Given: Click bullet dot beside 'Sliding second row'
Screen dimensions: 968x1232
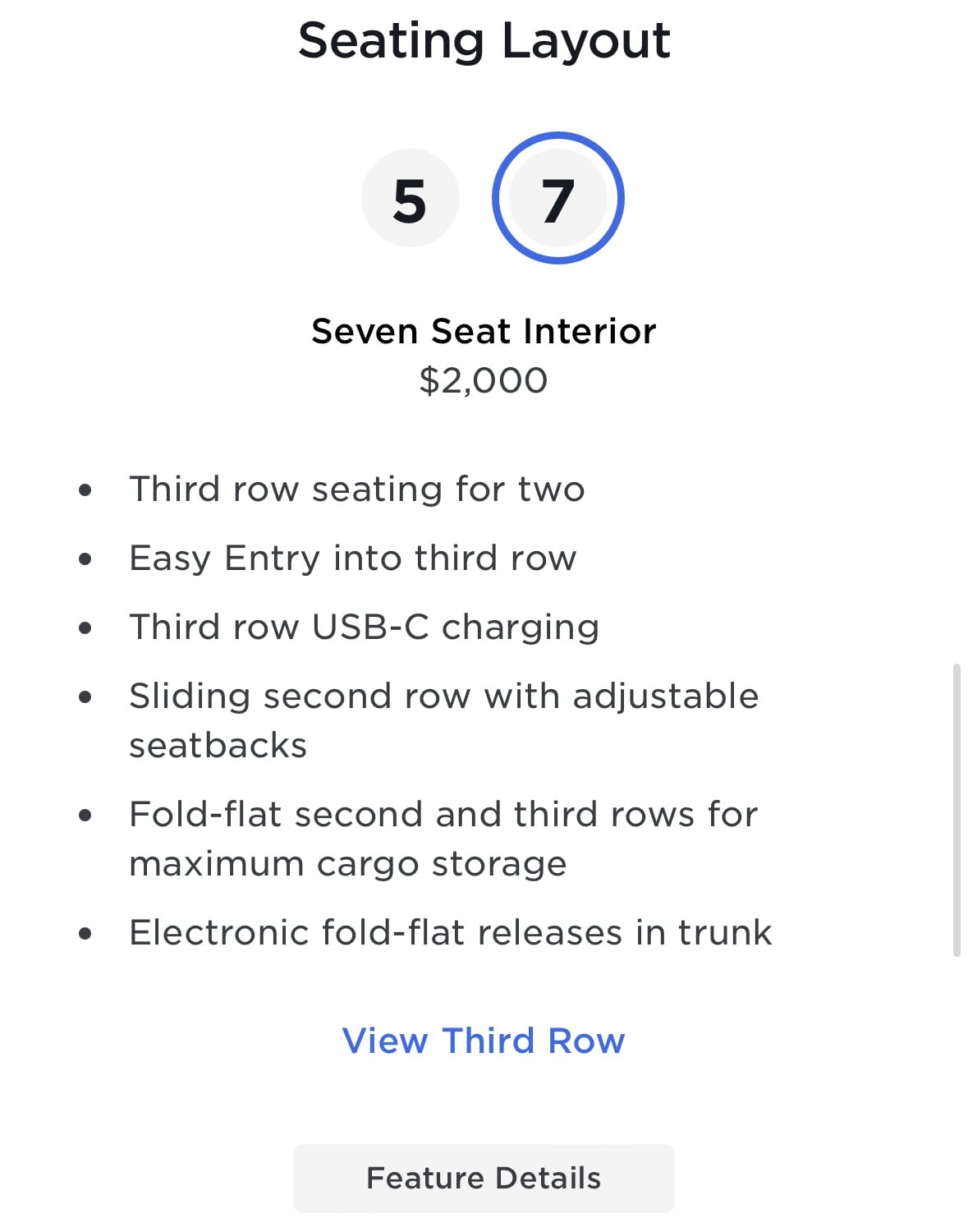Looking at the screenshot, I should tap(85, 698).
